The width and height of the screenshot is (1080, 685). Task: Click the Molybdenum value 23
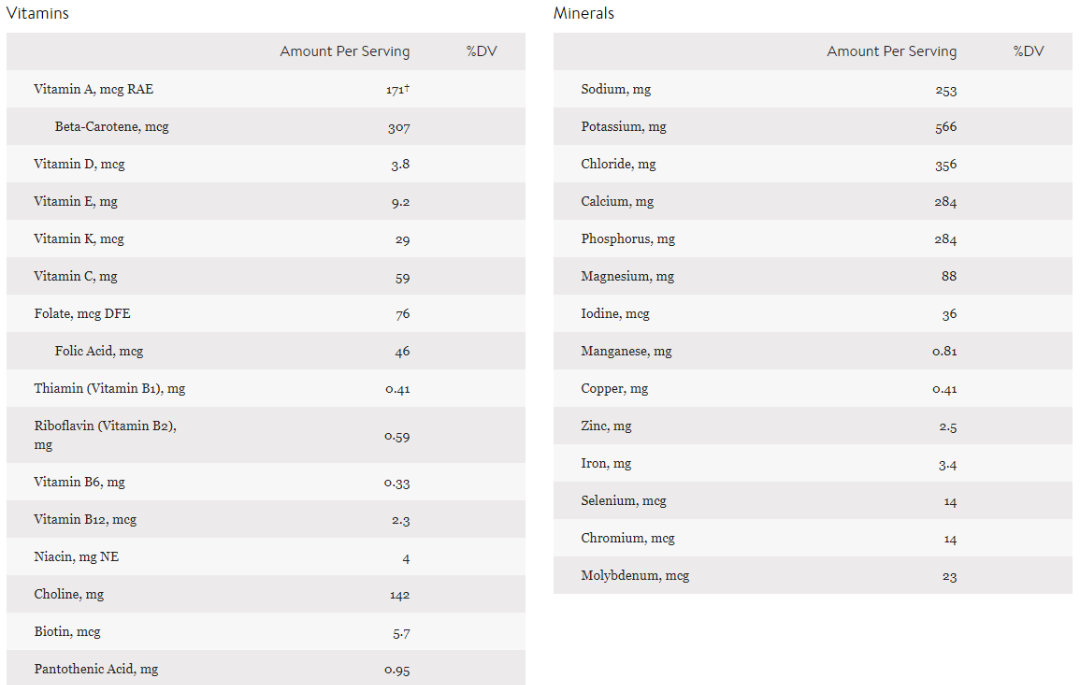(x=949, y=577)
